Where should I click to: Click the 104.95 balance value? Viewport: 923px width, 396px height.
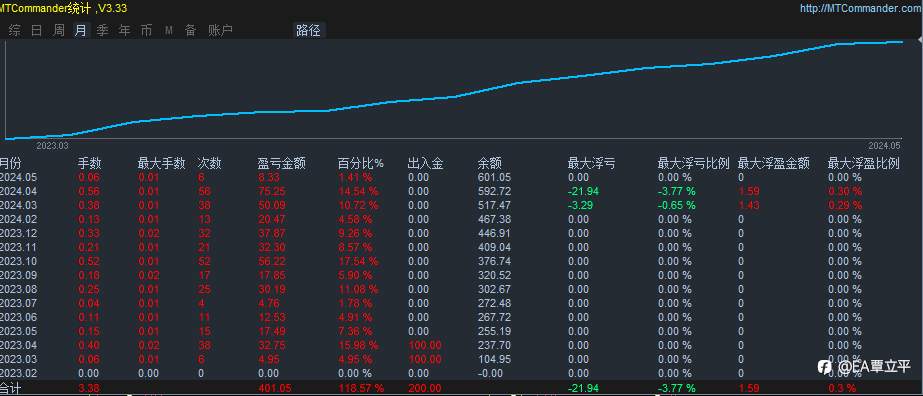[x=494, y=360]
